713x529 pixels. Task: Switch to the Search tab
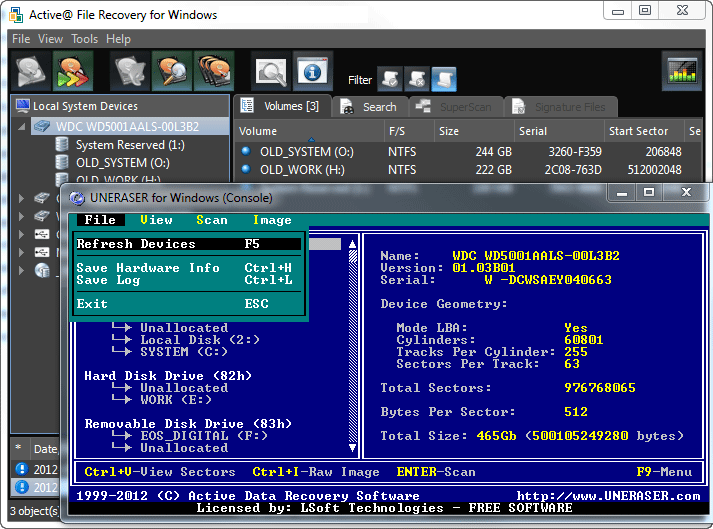370,107
